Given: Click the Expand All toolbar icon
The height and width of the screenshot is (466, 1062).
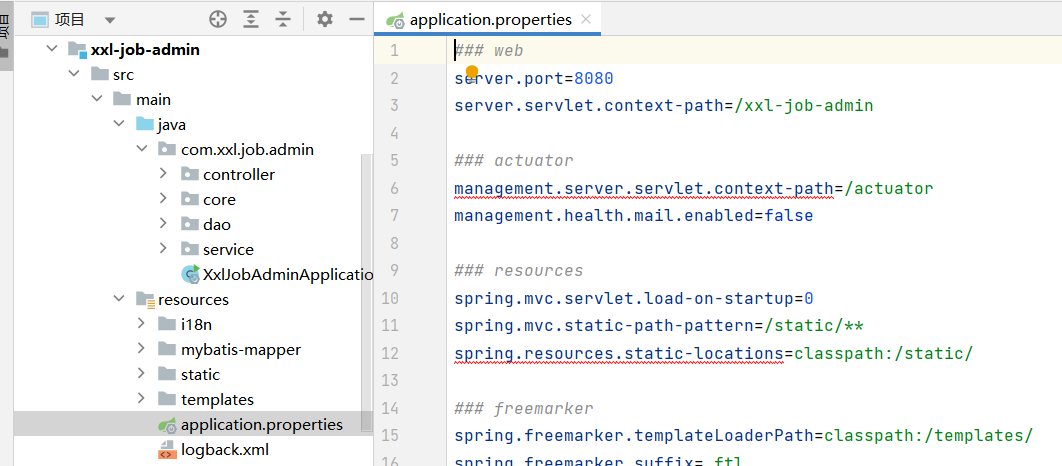Looking at the screenshot, I should pyautogui.click(x=251, y=20).
